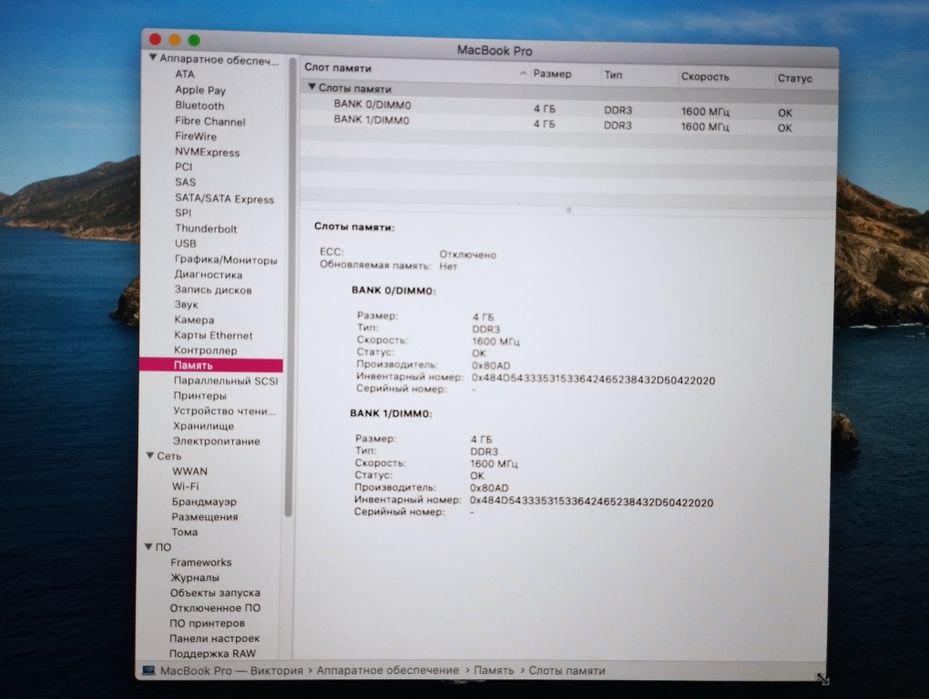Click the BANK 1/DIMM0 Производитель value 0x80AD
The height and width of the screenshot is (699, 929).
point(489,488)
